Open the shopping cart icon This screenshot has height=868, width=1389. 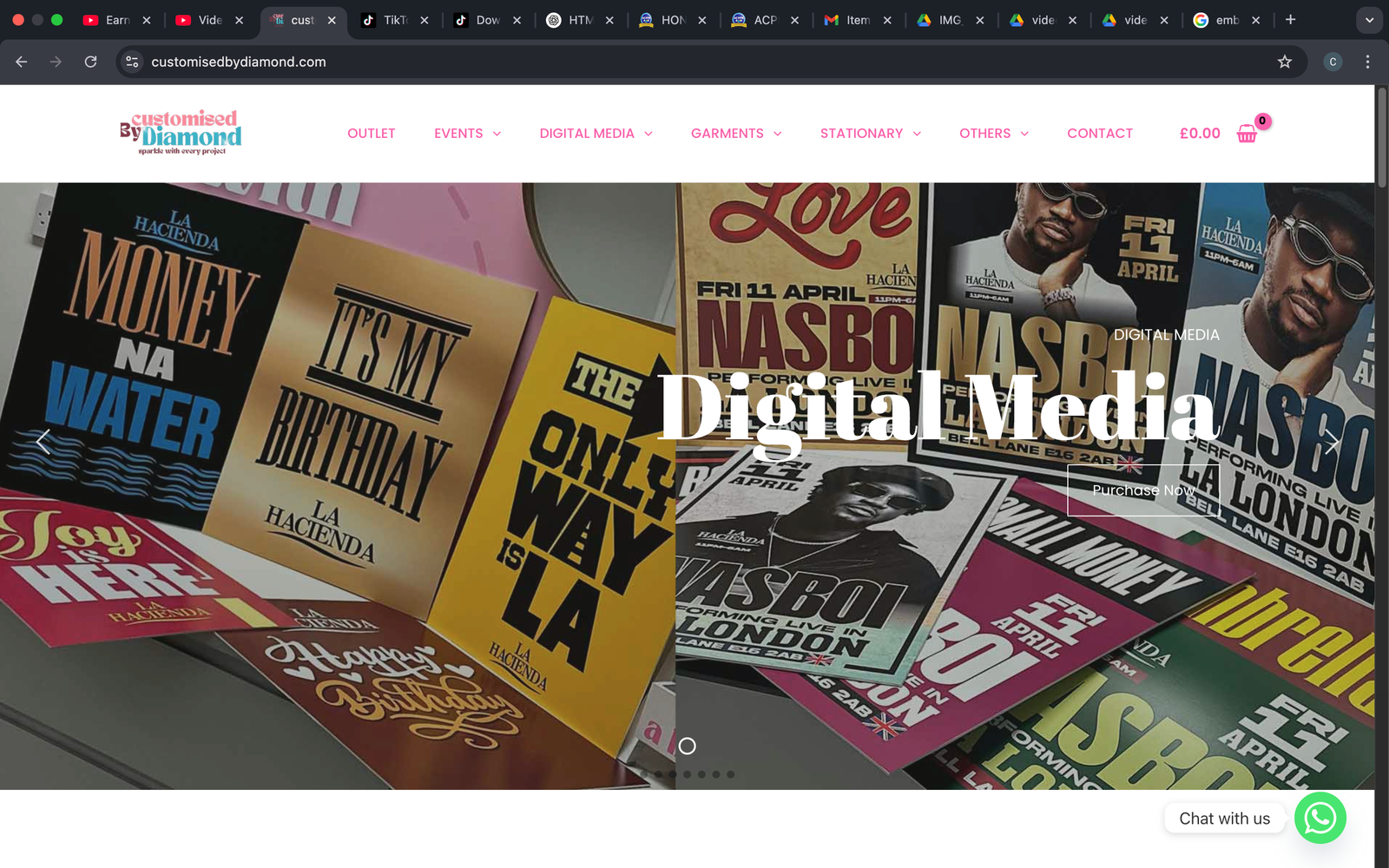(x=1247, y=134)
